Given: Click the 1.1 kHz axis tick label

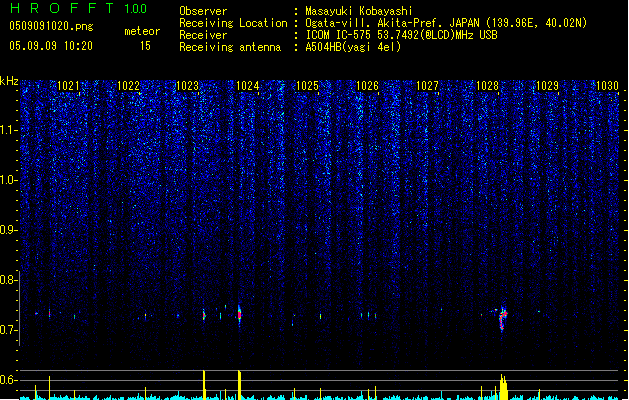Looking at the screenshot, I should (x=8, y=130).
